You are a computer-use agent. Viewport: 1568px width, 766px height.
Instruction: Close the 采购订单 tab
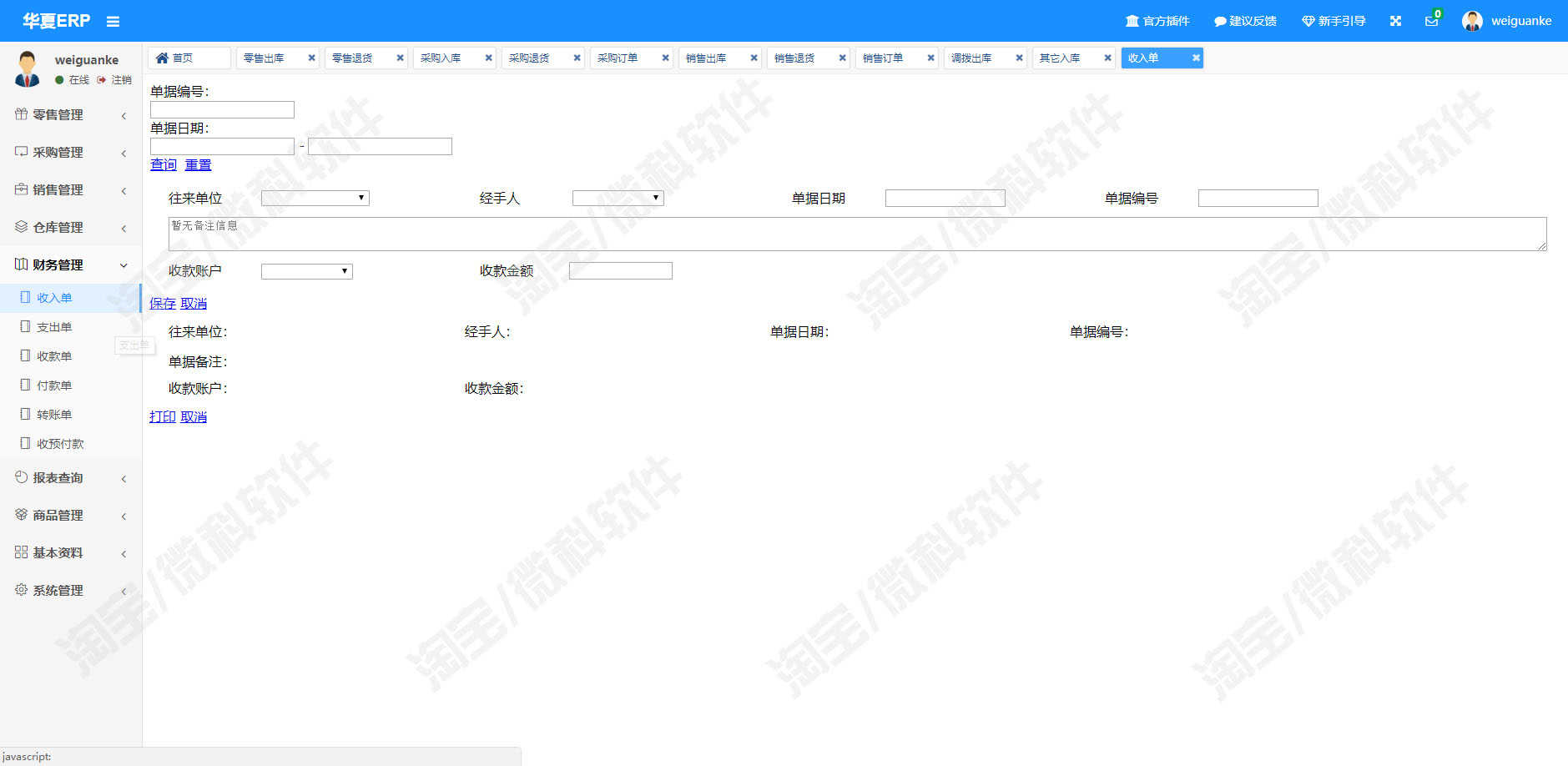(x=665, y=58)
